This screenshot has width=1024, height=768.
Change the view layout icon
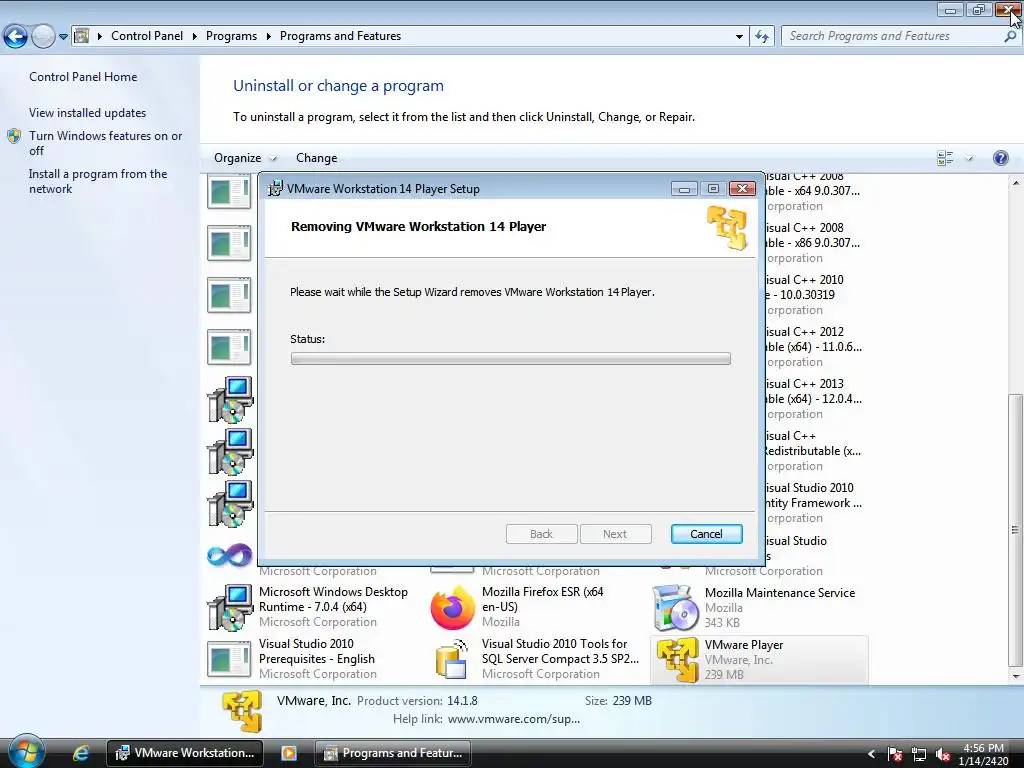[x=945, y=158]
